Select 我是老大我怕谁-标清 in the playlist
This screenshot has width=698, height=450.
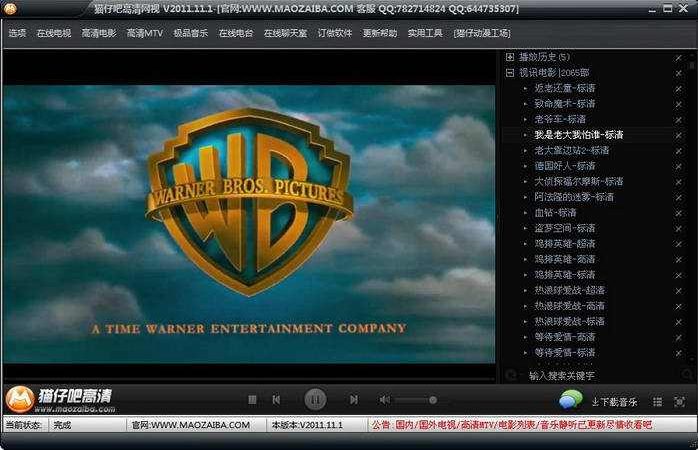tap(579, 135)
